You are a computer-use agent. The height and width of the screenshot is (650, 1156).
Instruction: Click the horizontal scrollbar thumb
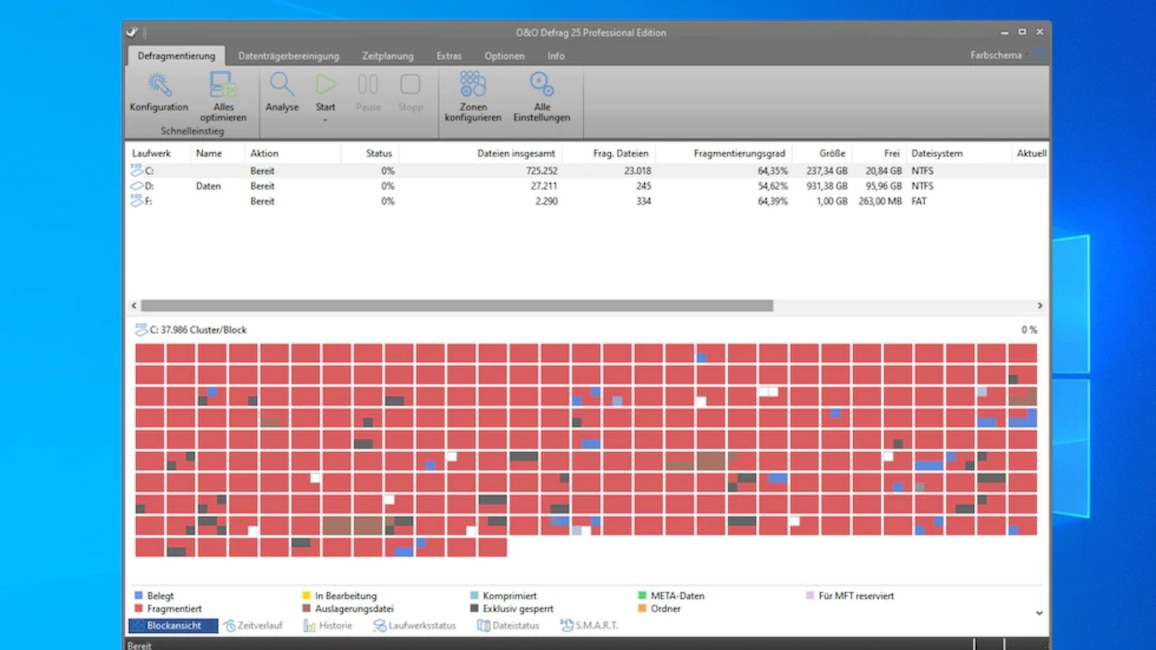point(457,305)
